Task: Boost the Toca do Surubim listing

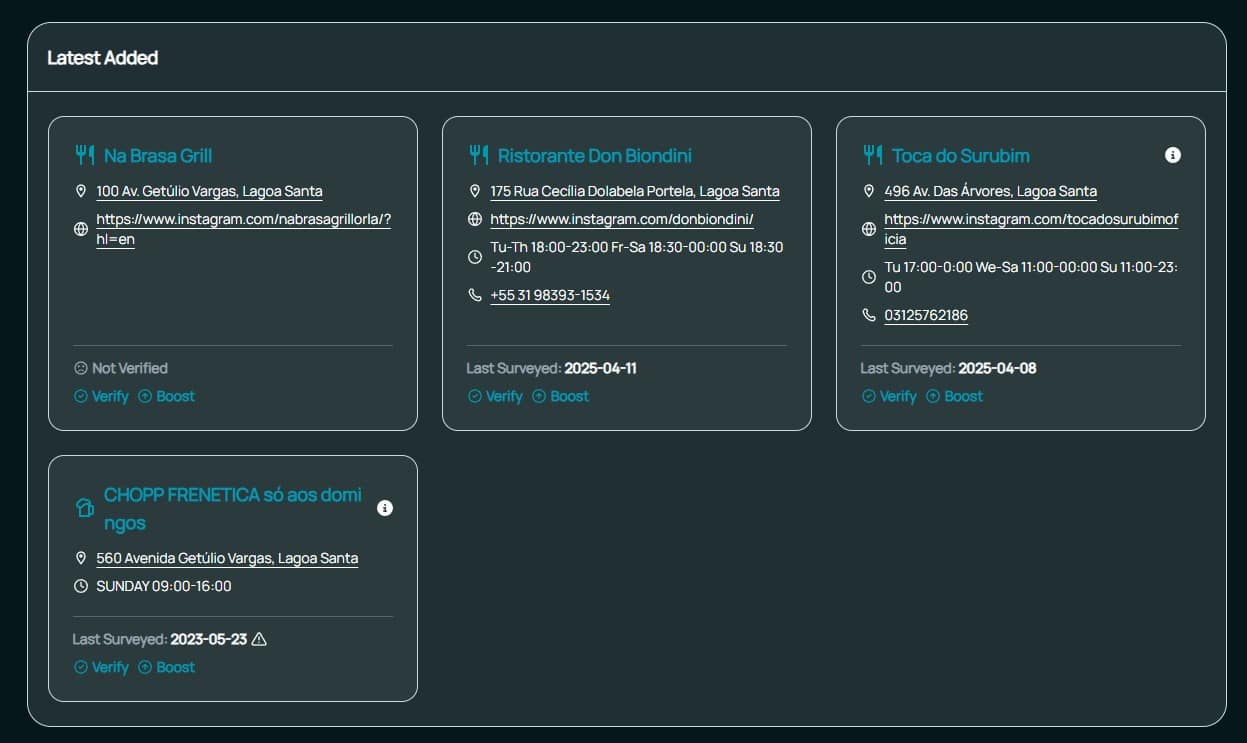Action: (x=954, y=396)
